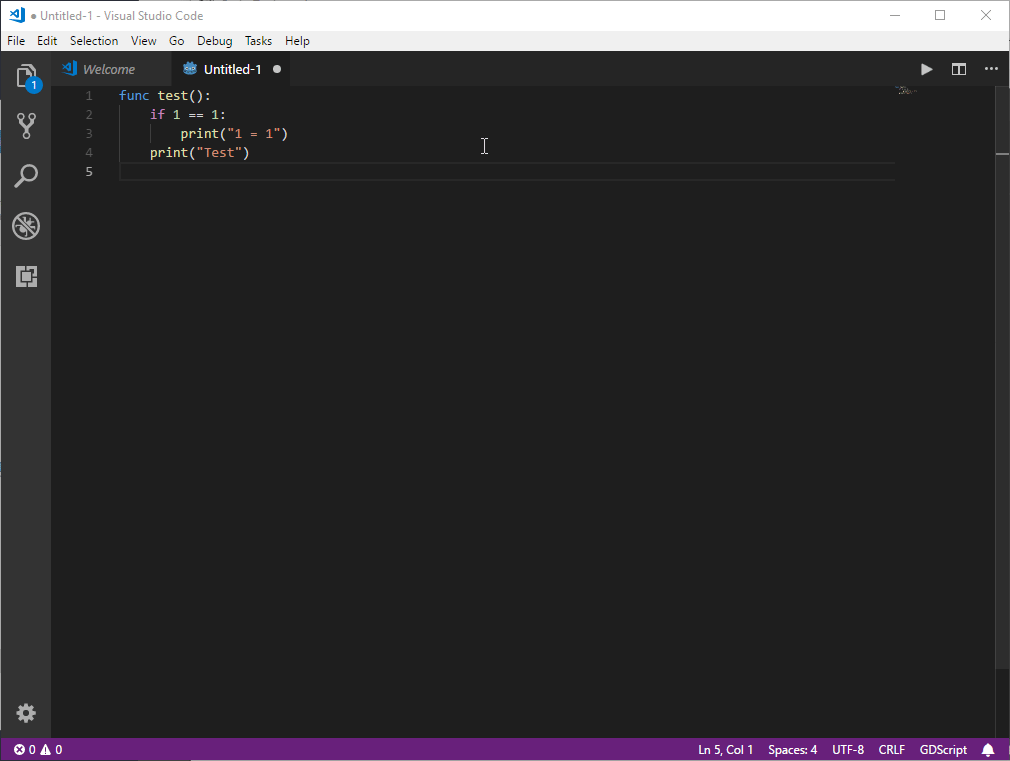Maximize the Visual Studio Code window
The image size is (1010, 761).
[940, 15]
